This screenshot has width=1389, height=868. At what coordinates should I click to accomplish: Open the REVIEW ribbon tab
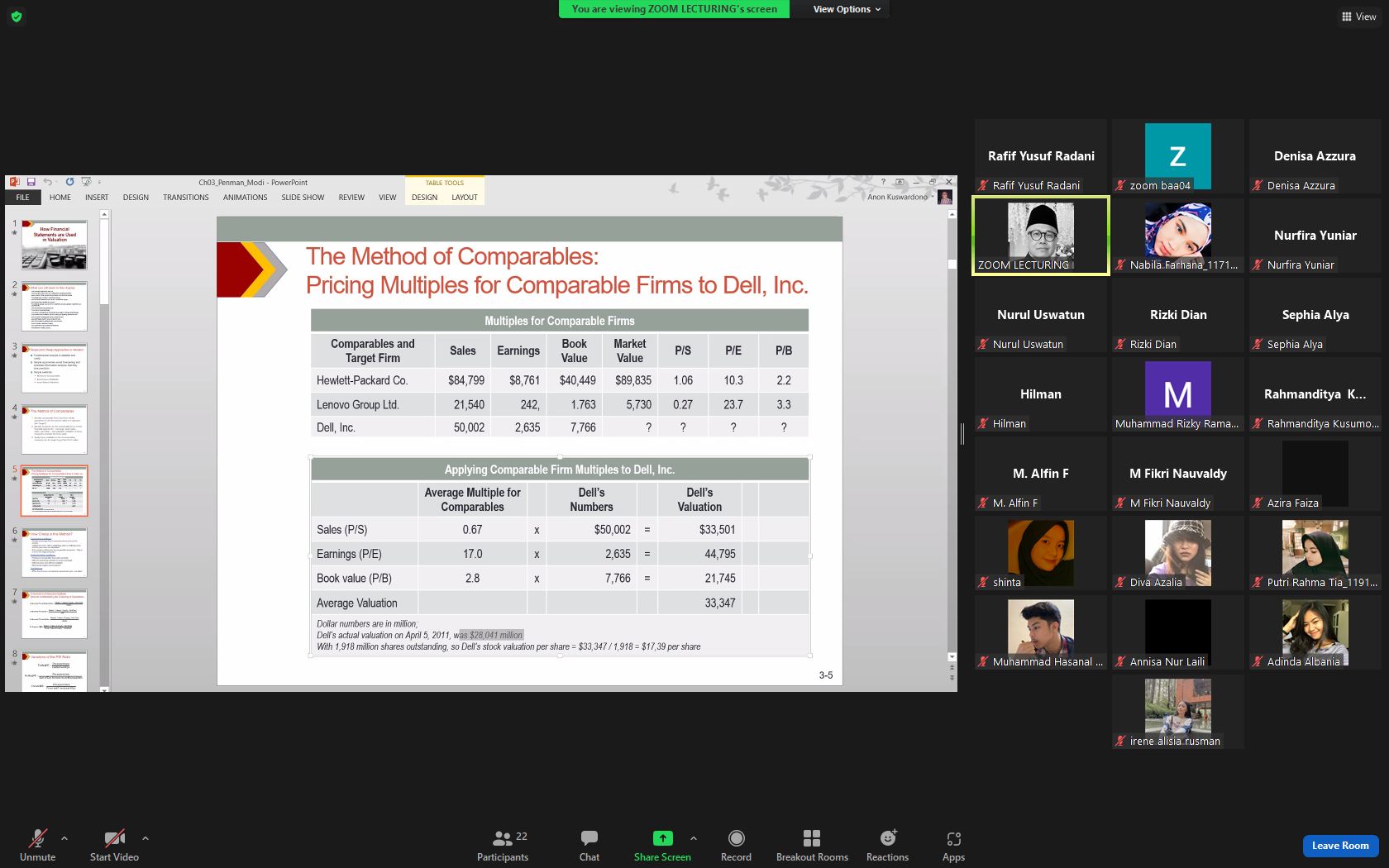point(351,198)
